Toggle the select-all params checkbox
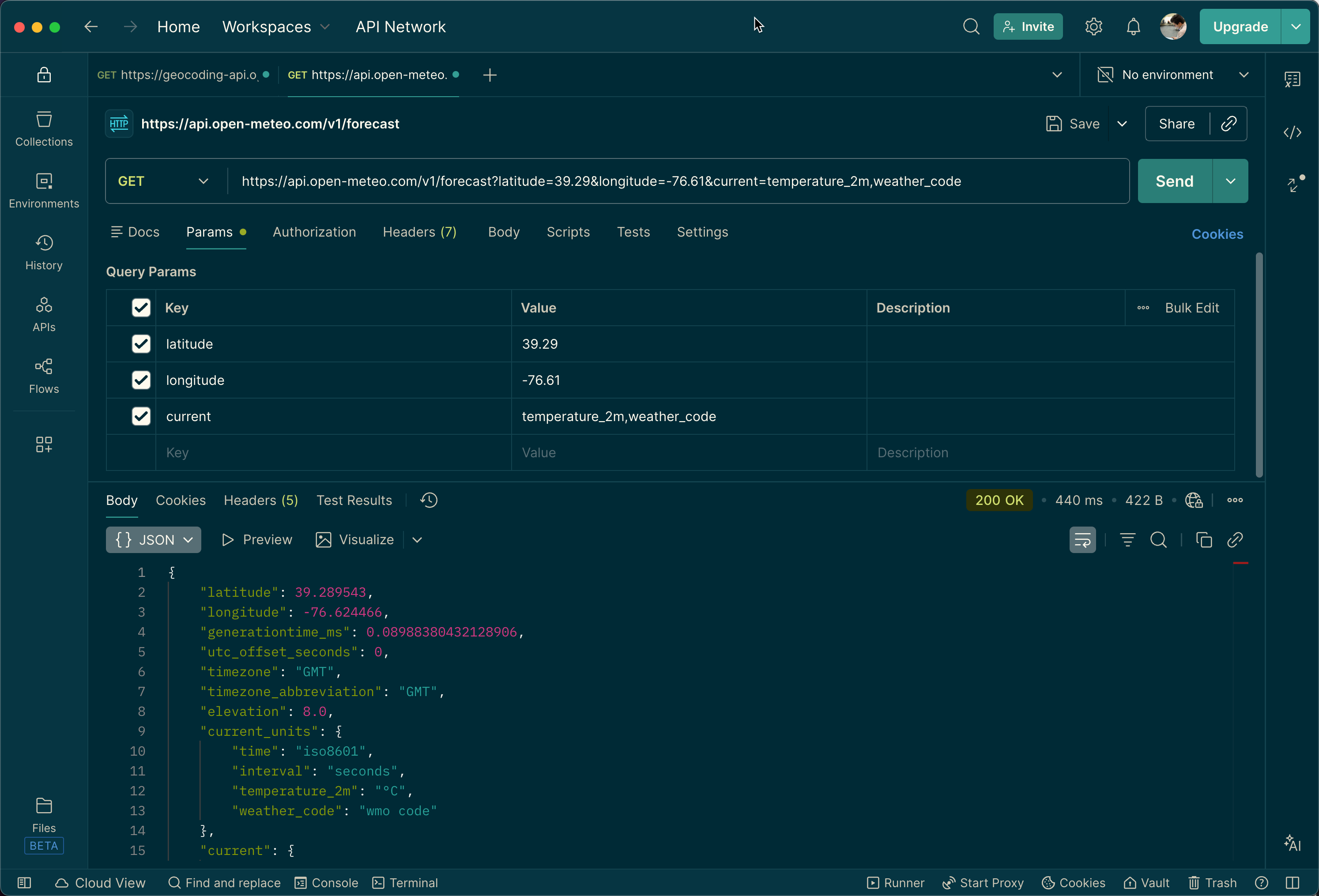 click(x=141, y=308)
